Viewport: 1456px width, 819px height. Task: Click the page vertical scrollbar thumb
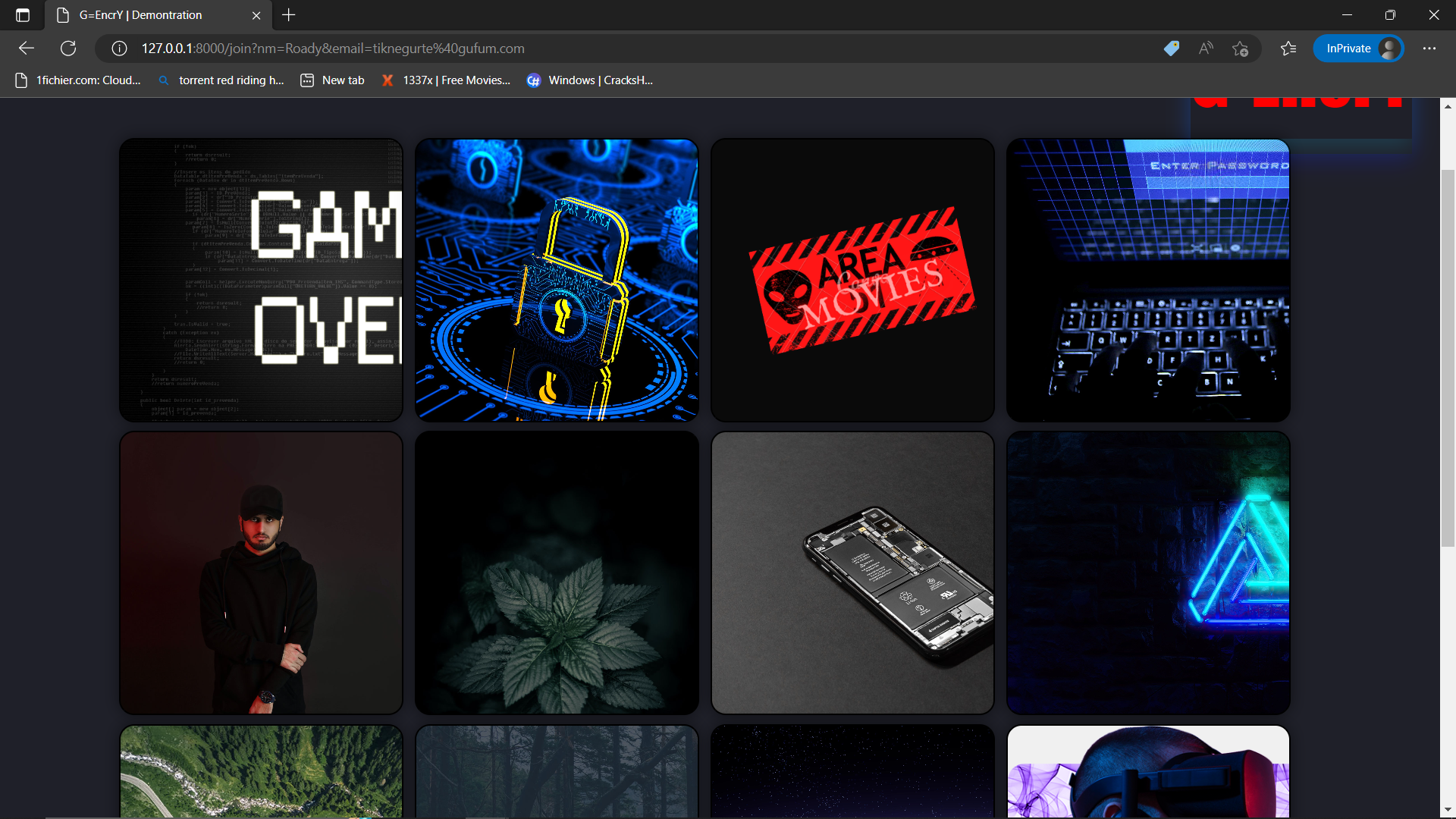[x=1448, y=356]
